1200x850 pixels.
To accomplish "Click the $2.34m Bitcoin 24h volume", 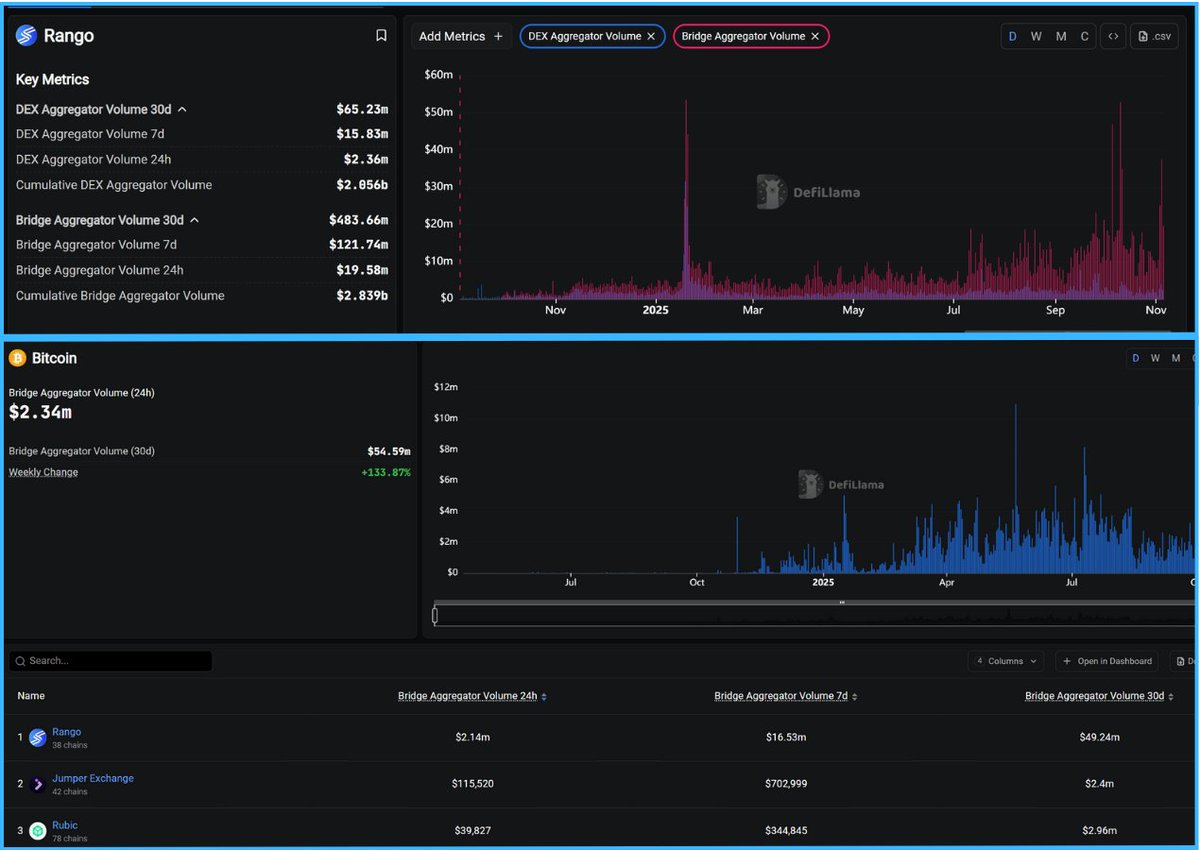I will click(40, 412).
